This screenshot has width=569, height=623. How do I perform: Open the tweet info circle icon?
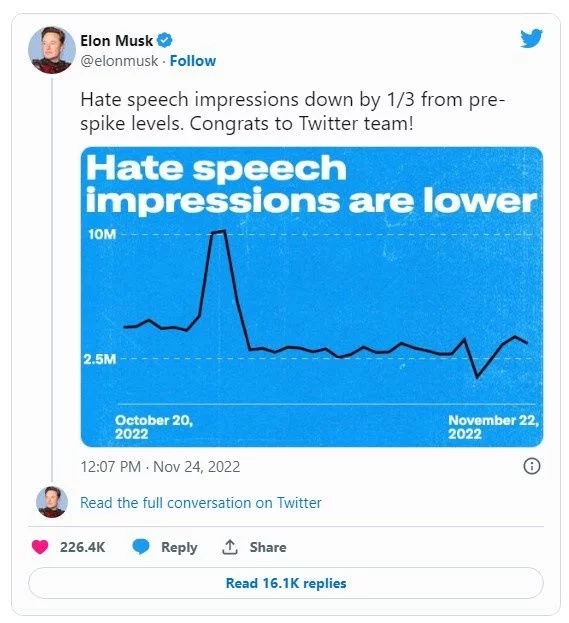(x=532, y=466)
